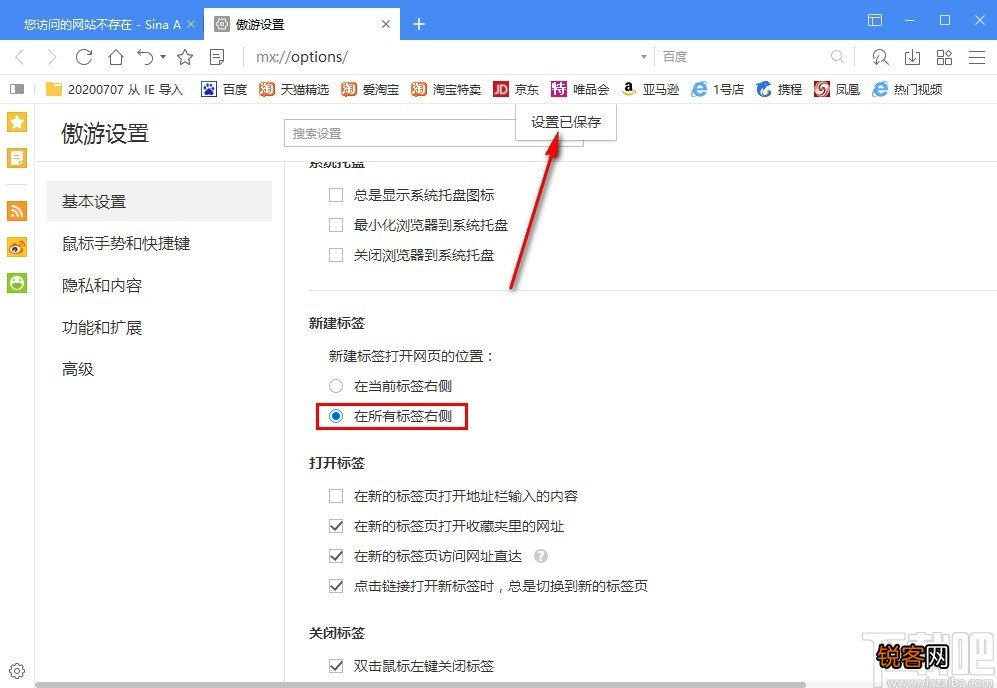Open the Weibo sidebar icon
The image size is (997, 688).
click(x=17, y=247)
